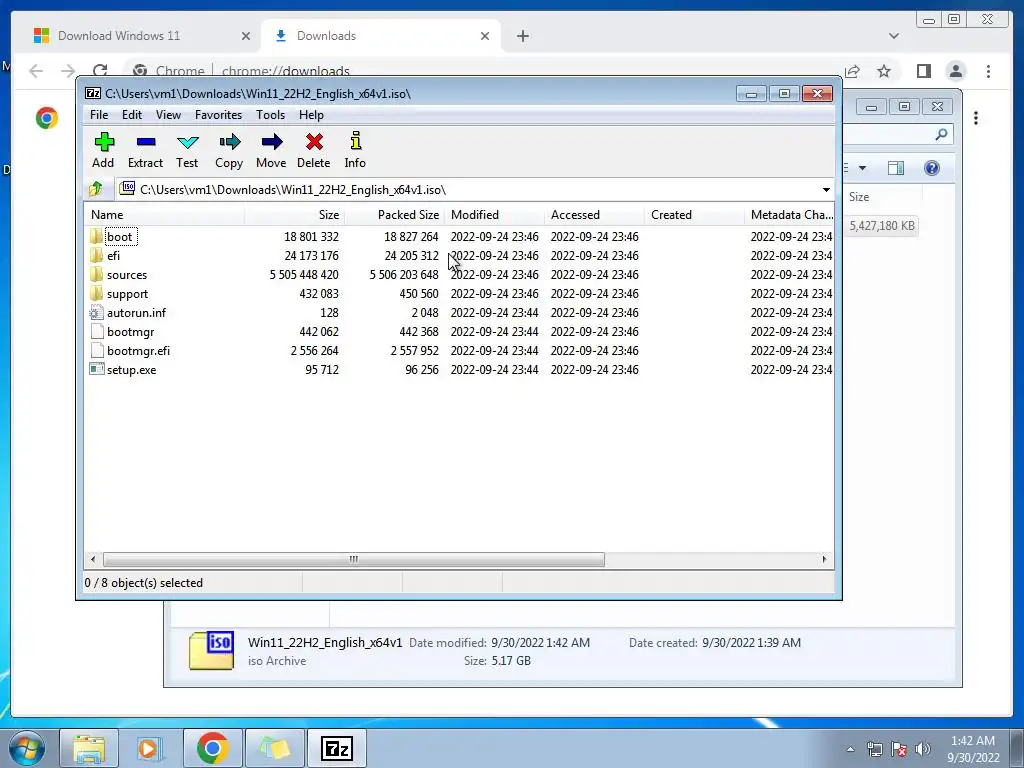Select the support folder icon
The height and width of the screenshot is (768, 1024).
point(97,293)
